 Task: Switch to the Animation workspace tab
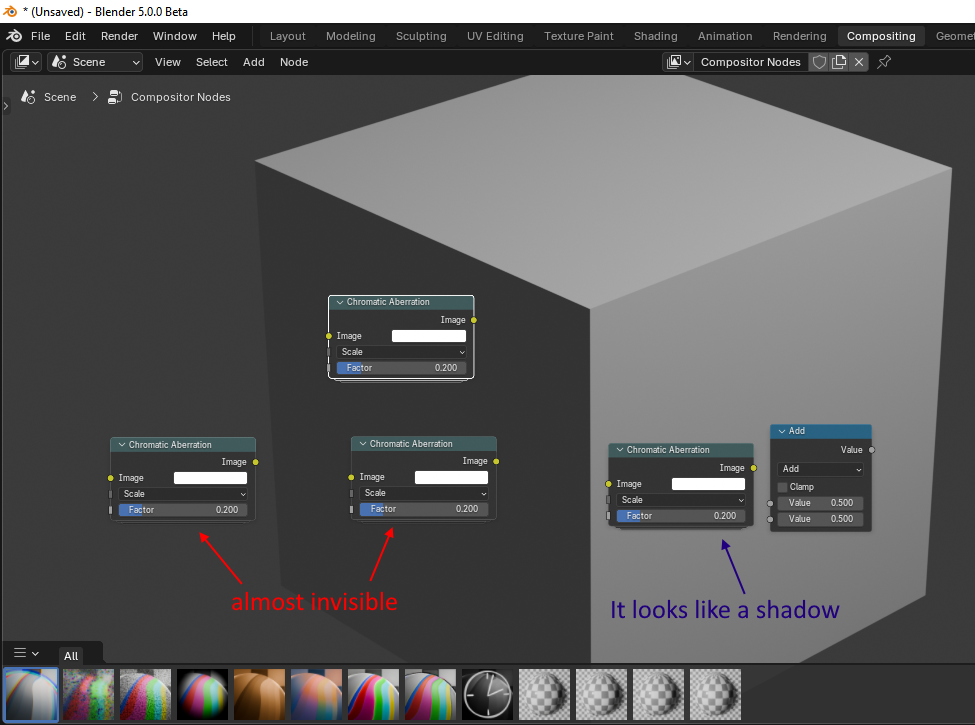(725, 36)
